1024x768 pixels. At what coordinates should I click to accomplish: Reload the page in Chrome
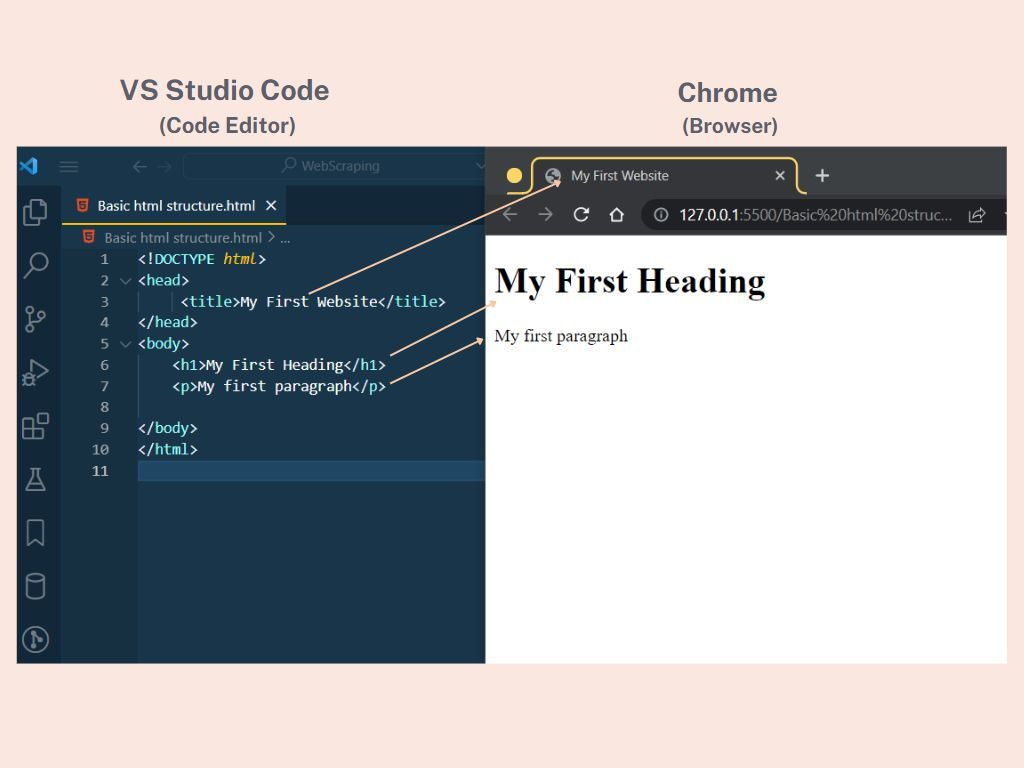tap(581, 214)
